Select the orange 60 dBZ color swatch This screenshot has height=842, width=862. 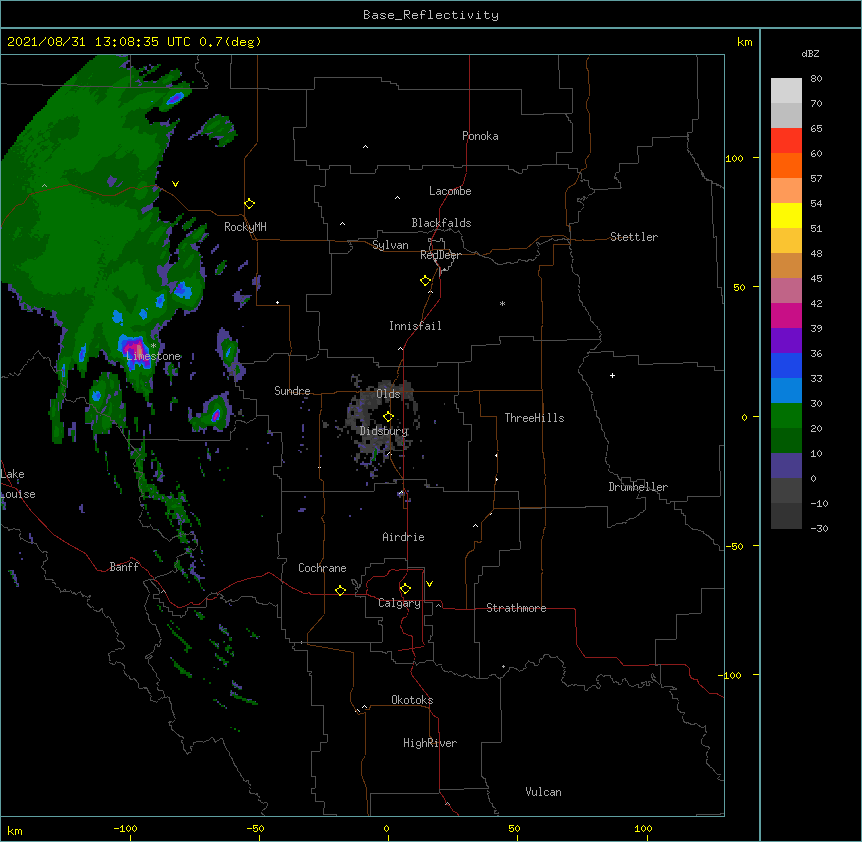pyautogui.click(x=786, y=165)
